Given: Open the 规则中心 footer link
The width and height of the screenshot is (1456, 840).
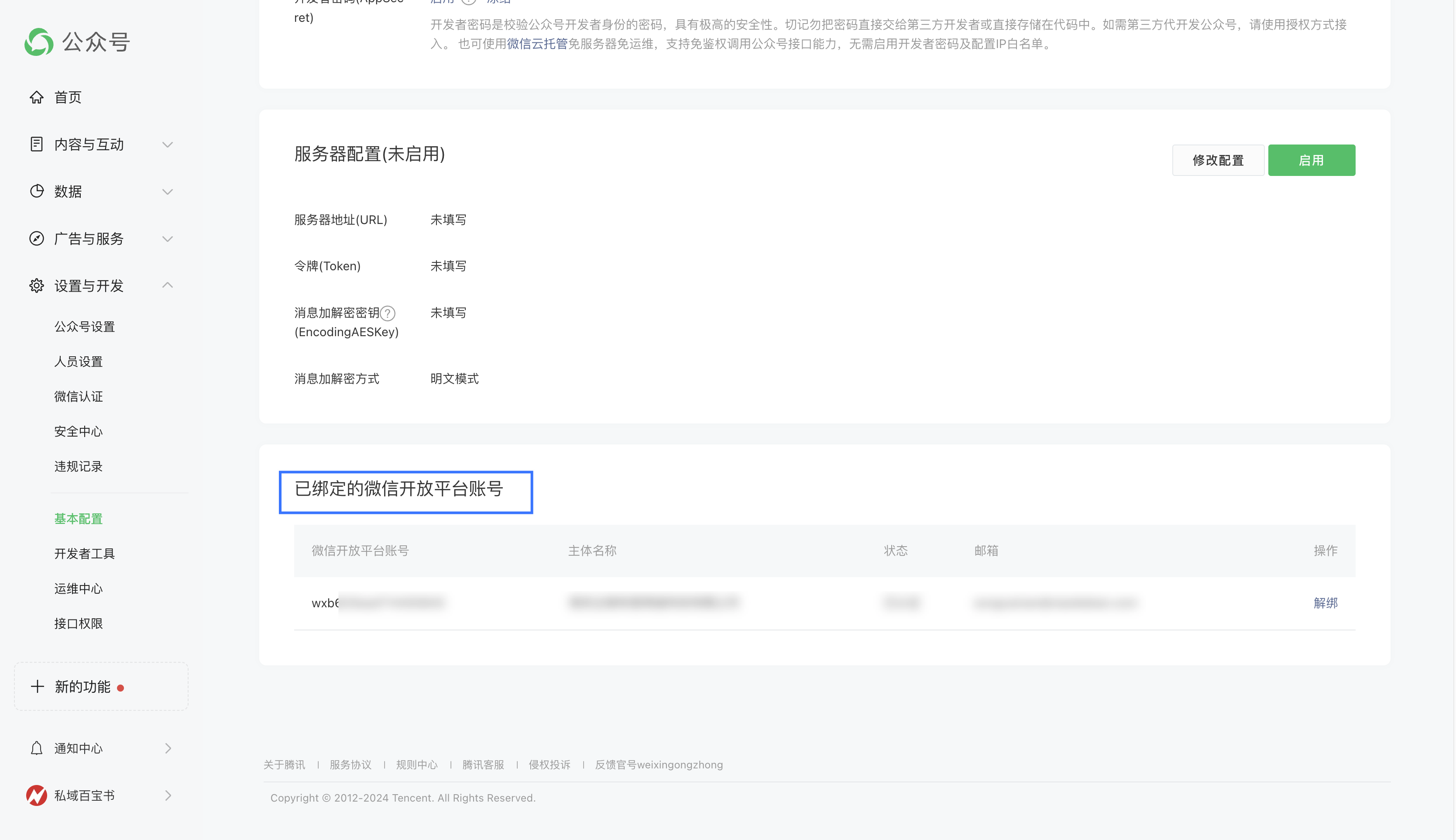Looking at the screenshot, I should pyautogui.click(x=417, y=765).
